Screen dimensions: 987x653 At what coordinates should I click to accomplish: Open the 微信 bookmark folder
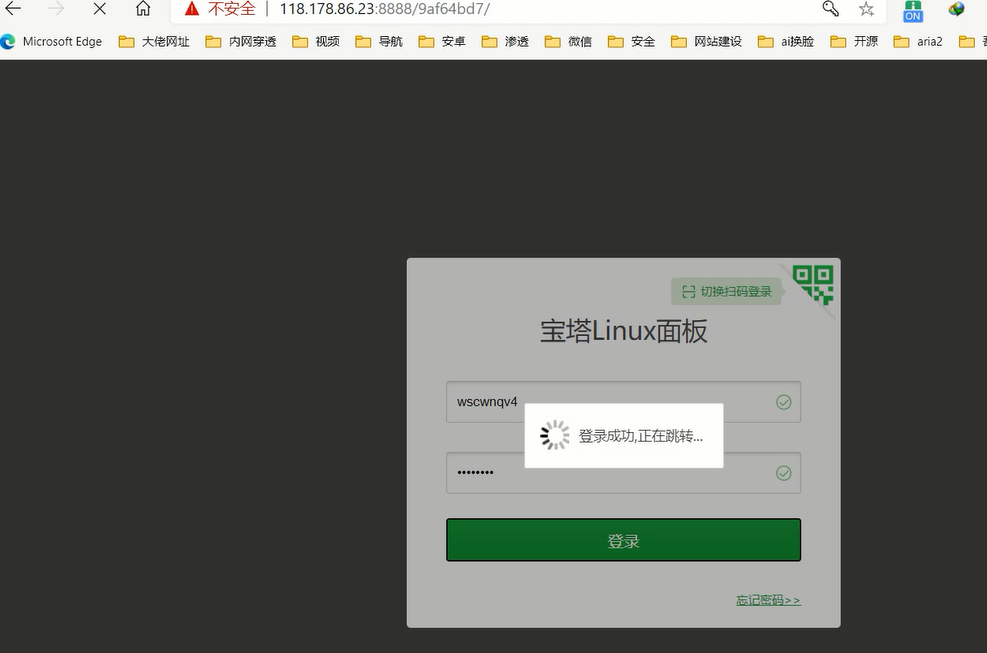click(x=568, y=42)
